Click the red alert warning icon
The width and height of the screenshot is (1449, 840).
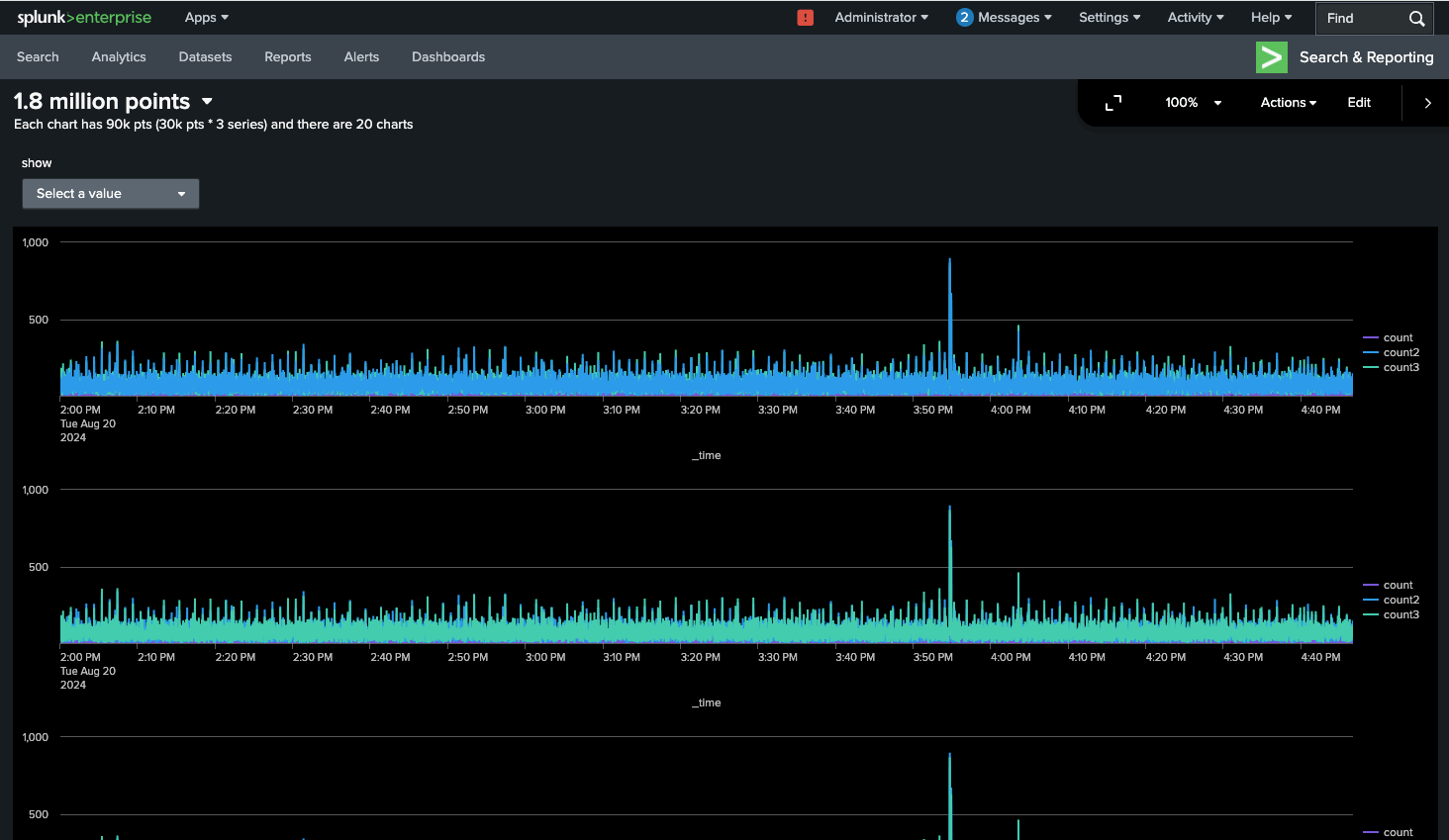click(x=806, y=18)
